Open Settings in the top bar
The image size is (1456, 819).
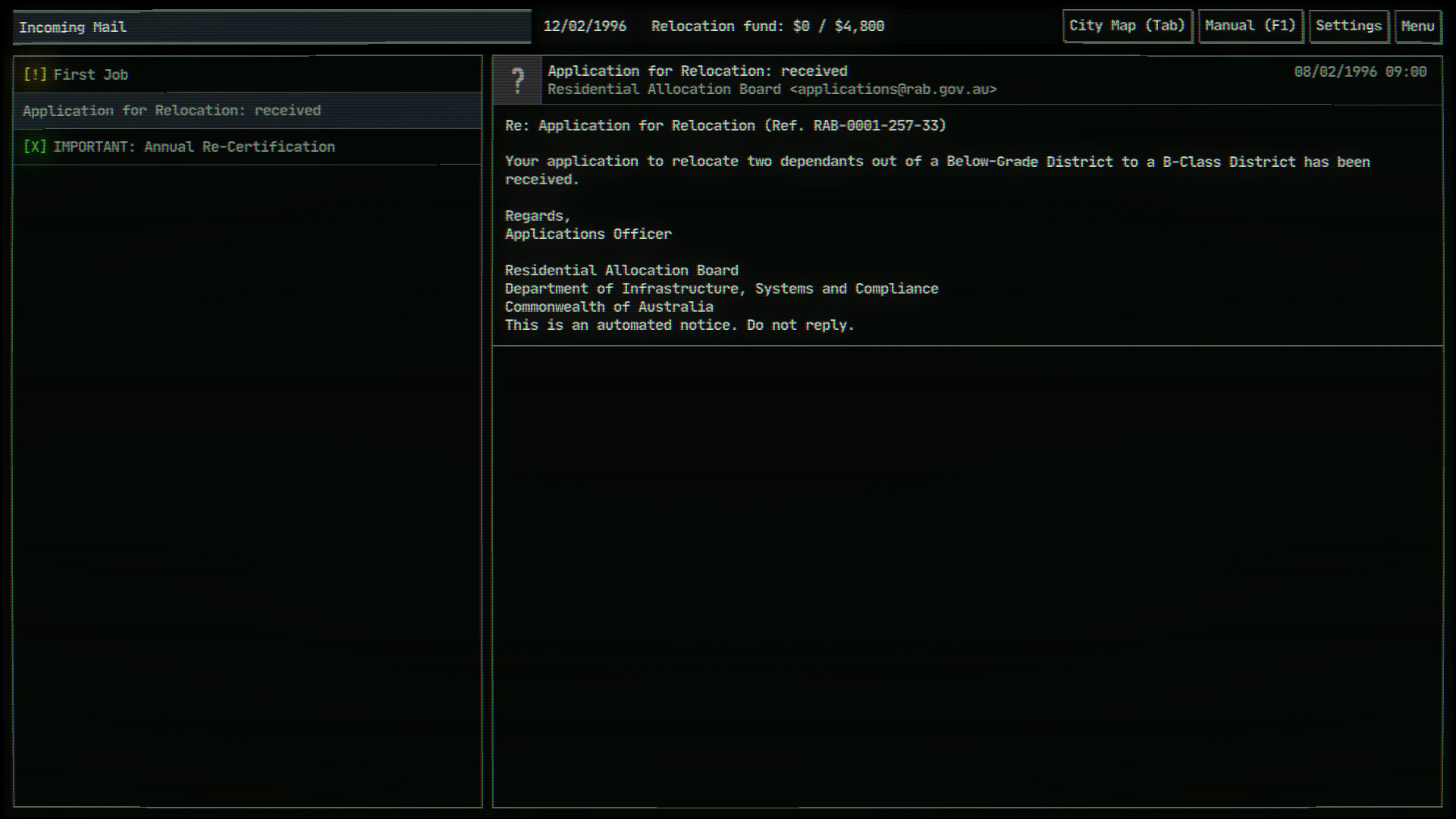[1348, 26]
